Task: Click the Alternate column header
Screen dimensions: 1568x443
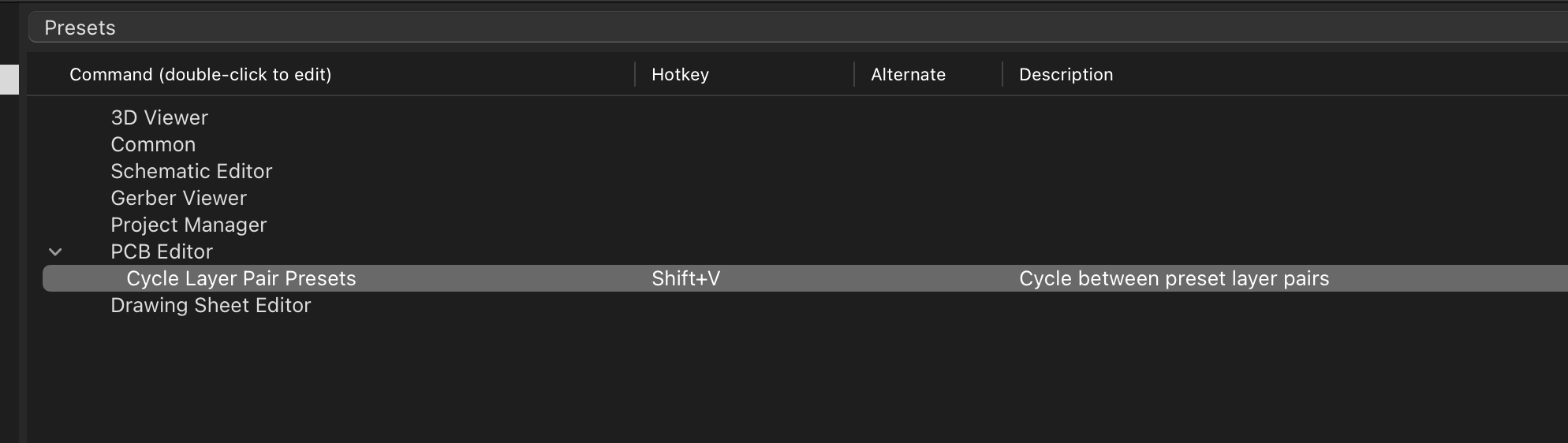Action: click(x=908, y=74)
